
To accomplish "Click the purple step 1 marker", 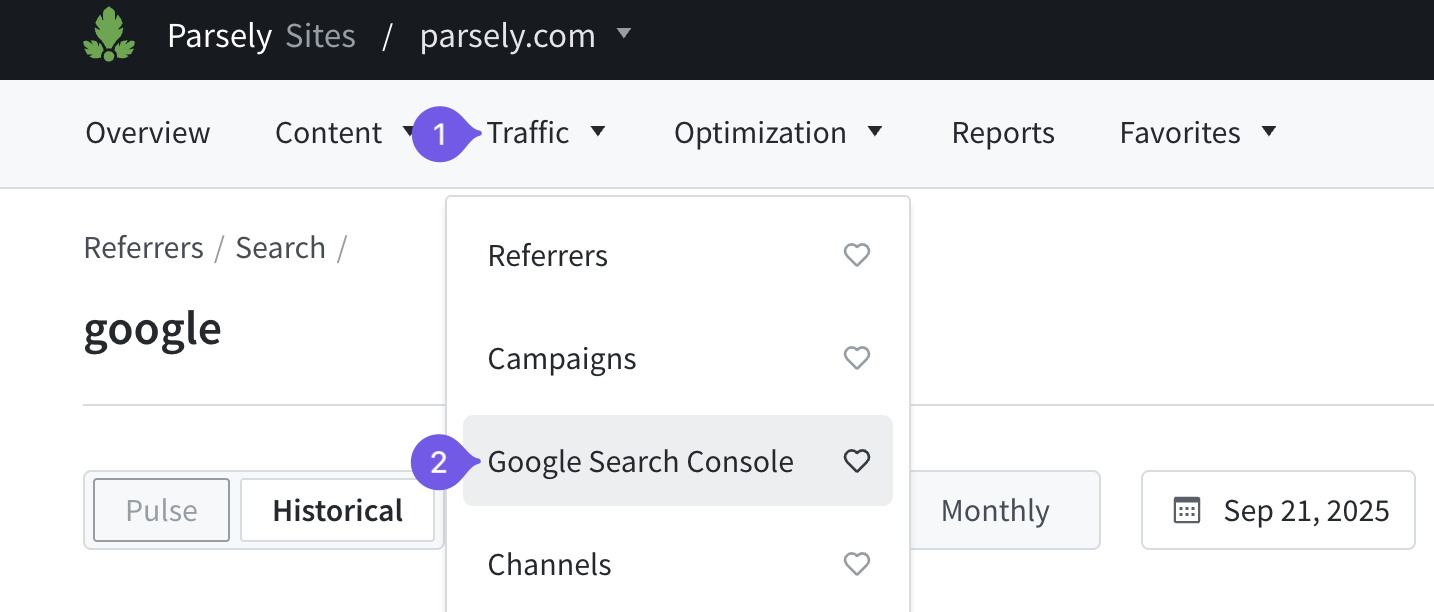I will point(438,133).
